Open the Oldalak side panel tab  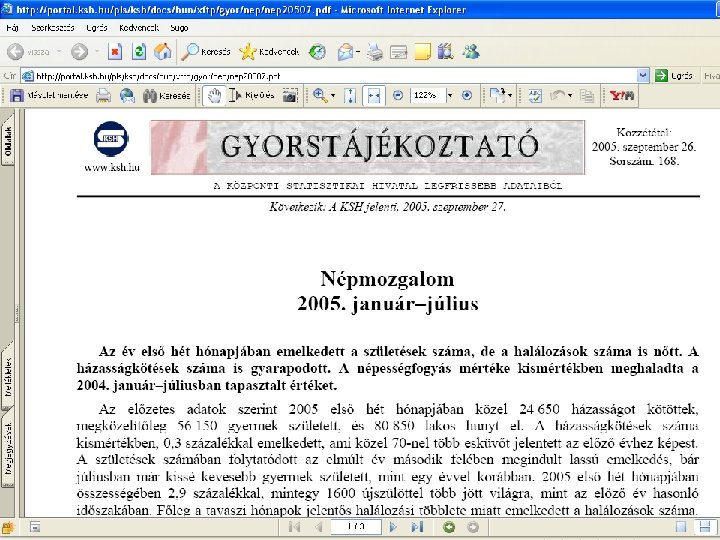[x=8, y=140]
